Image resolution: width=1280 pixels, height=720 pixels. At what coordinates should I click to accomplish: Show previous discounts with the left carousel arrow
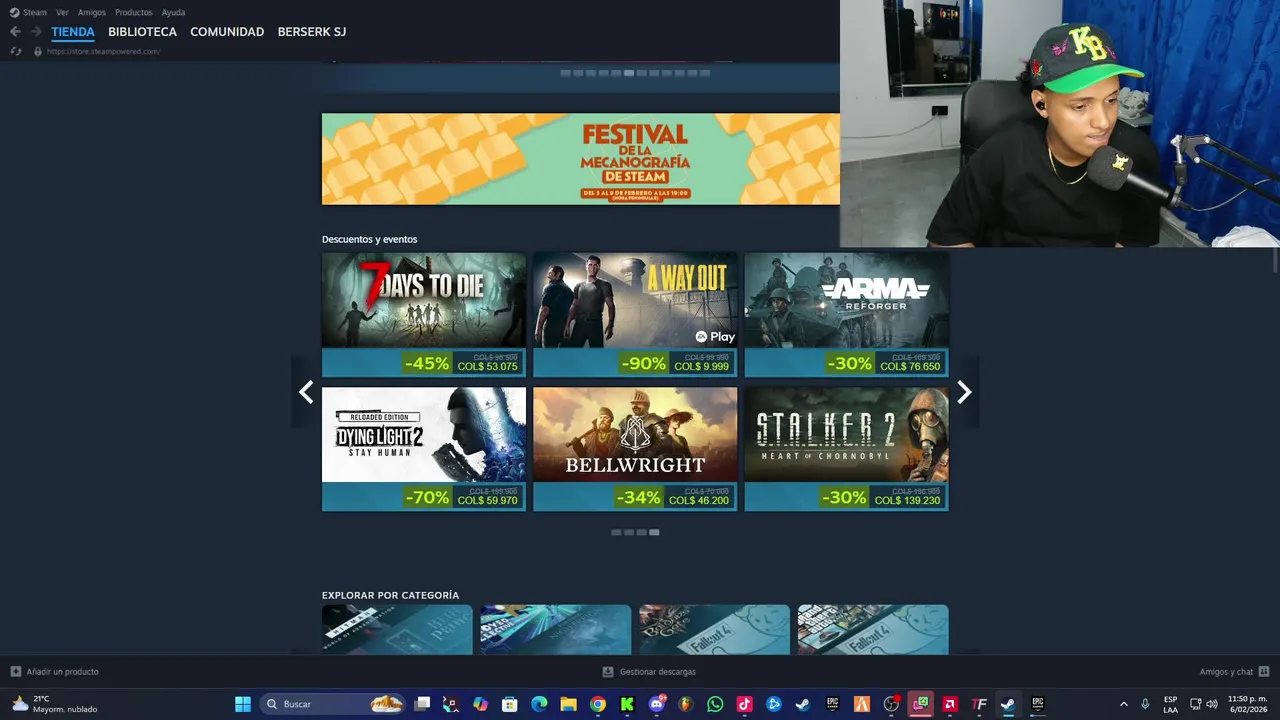pyautogui.click(x=306, y=392)
